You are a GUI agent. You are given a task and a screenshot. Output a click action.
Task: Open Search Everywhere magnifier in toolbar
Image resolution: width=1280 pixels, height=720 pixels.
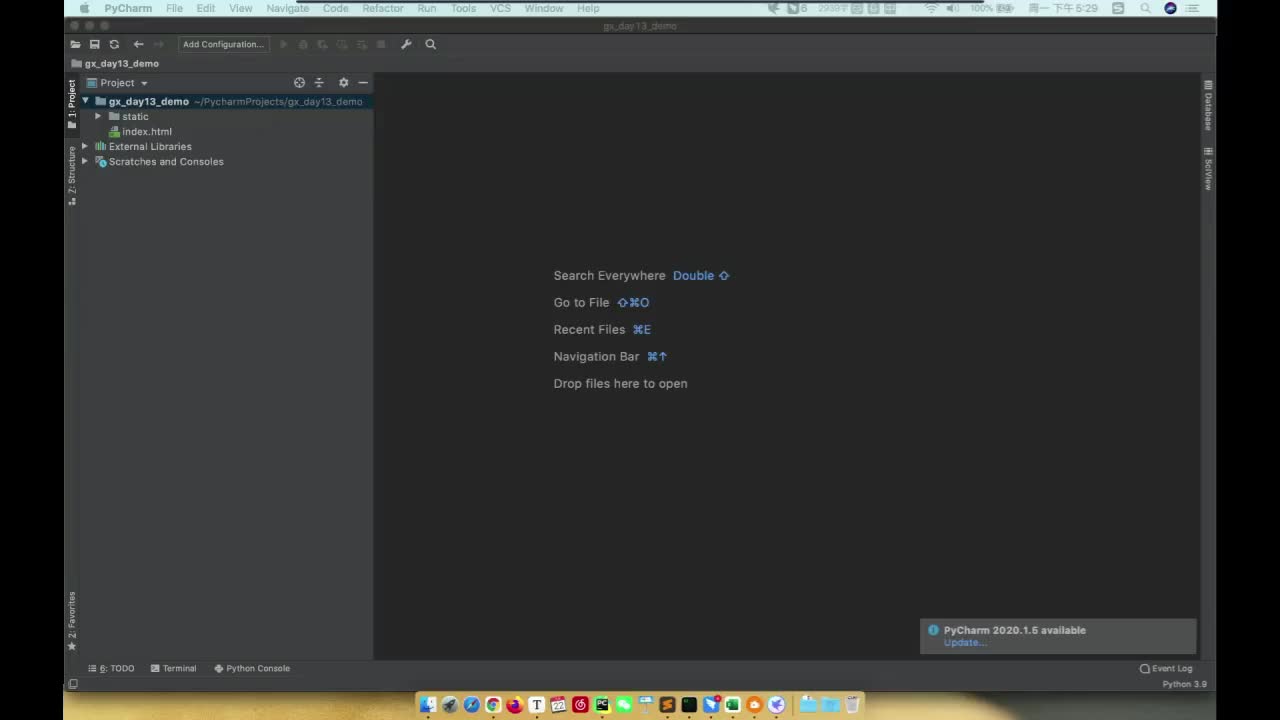pos(431,44)
